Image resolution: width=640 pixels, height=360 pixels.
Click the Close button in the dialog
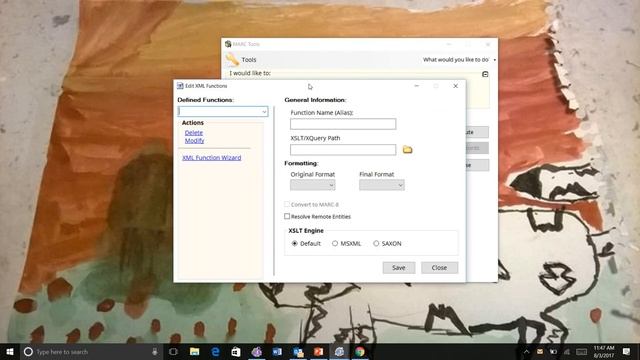(439, 268)
